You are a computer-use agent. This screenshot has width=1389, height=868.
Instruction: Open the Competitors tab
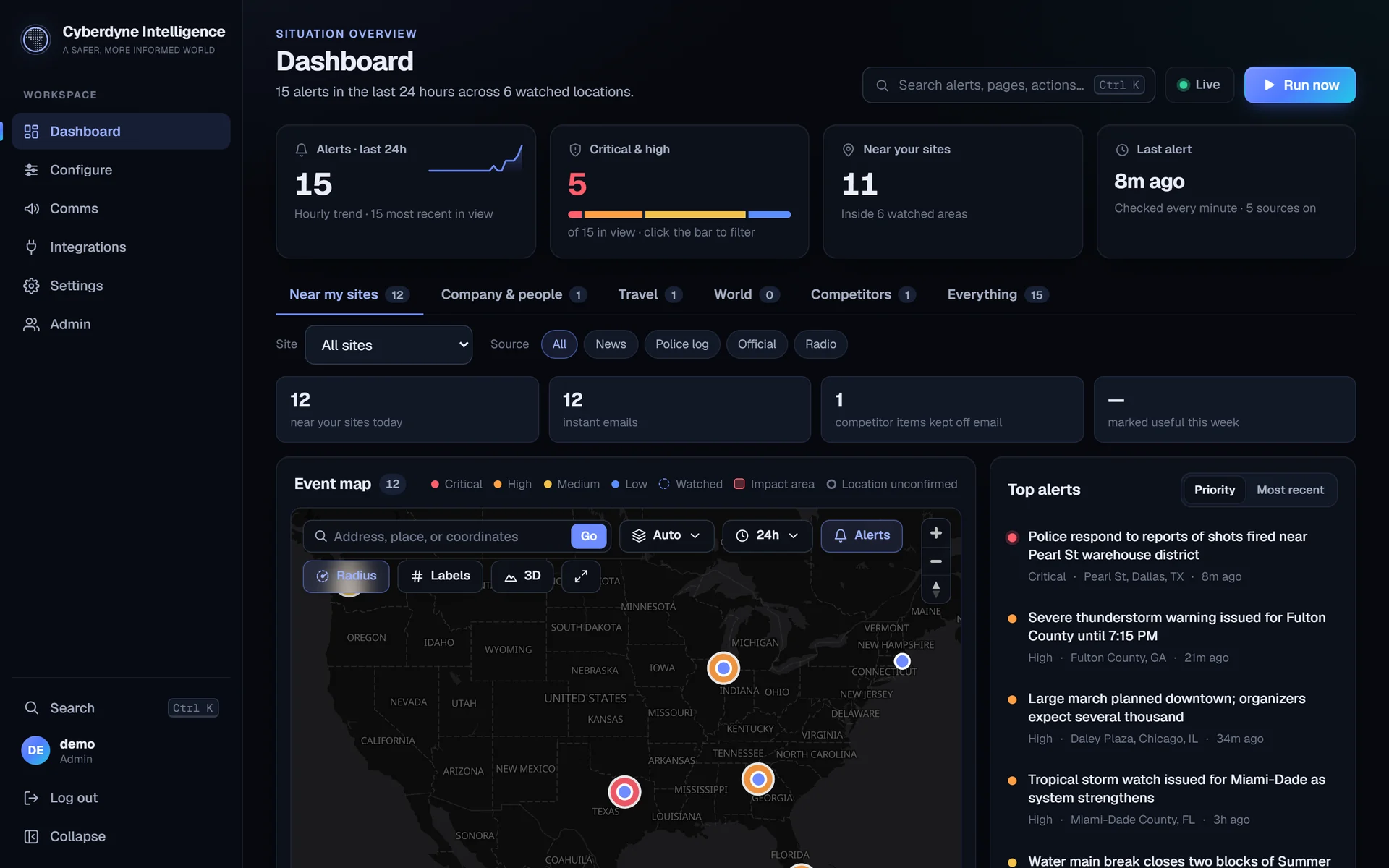point(862,294)
